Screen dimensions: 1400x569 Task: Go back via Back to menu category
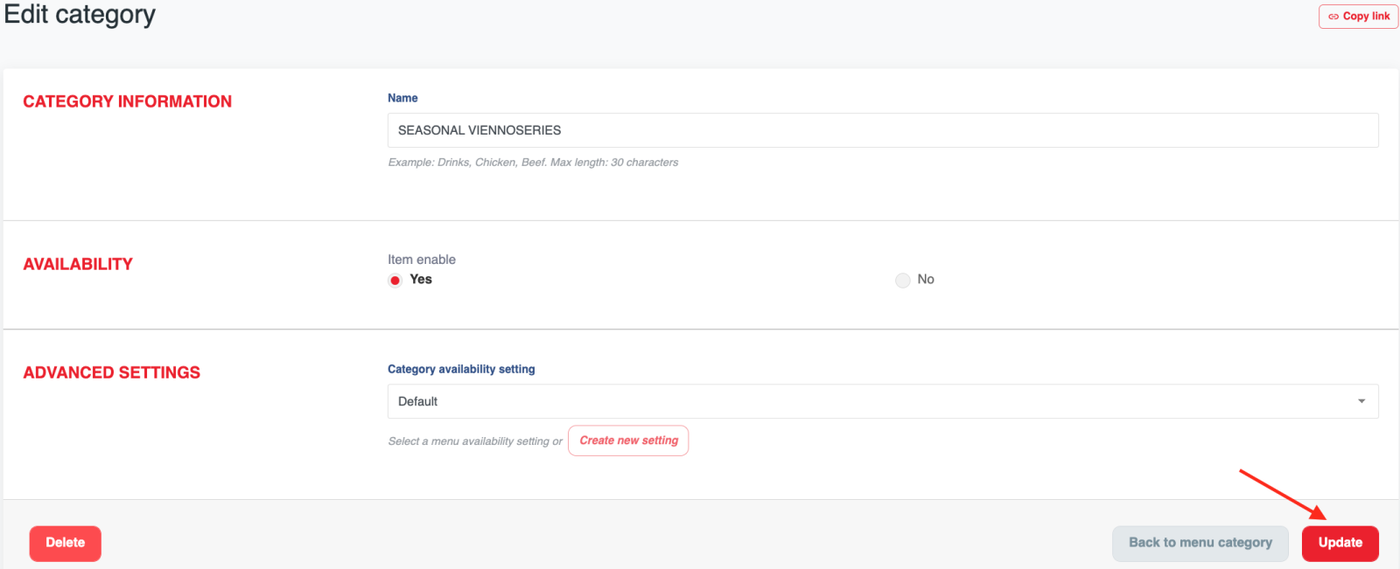[1200, 543]
